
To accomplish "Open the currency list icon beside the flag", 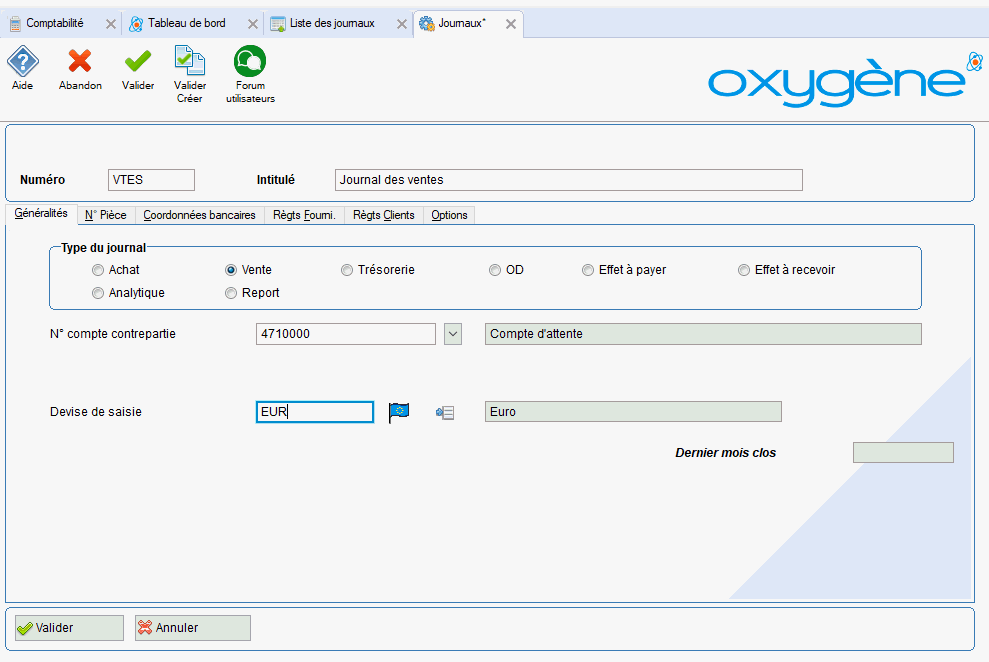I will (x=445, y=413).
